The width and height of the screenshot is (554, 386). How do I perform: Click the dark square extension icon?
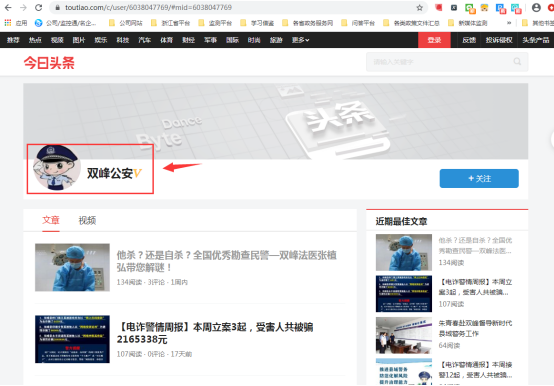(454, 7)
